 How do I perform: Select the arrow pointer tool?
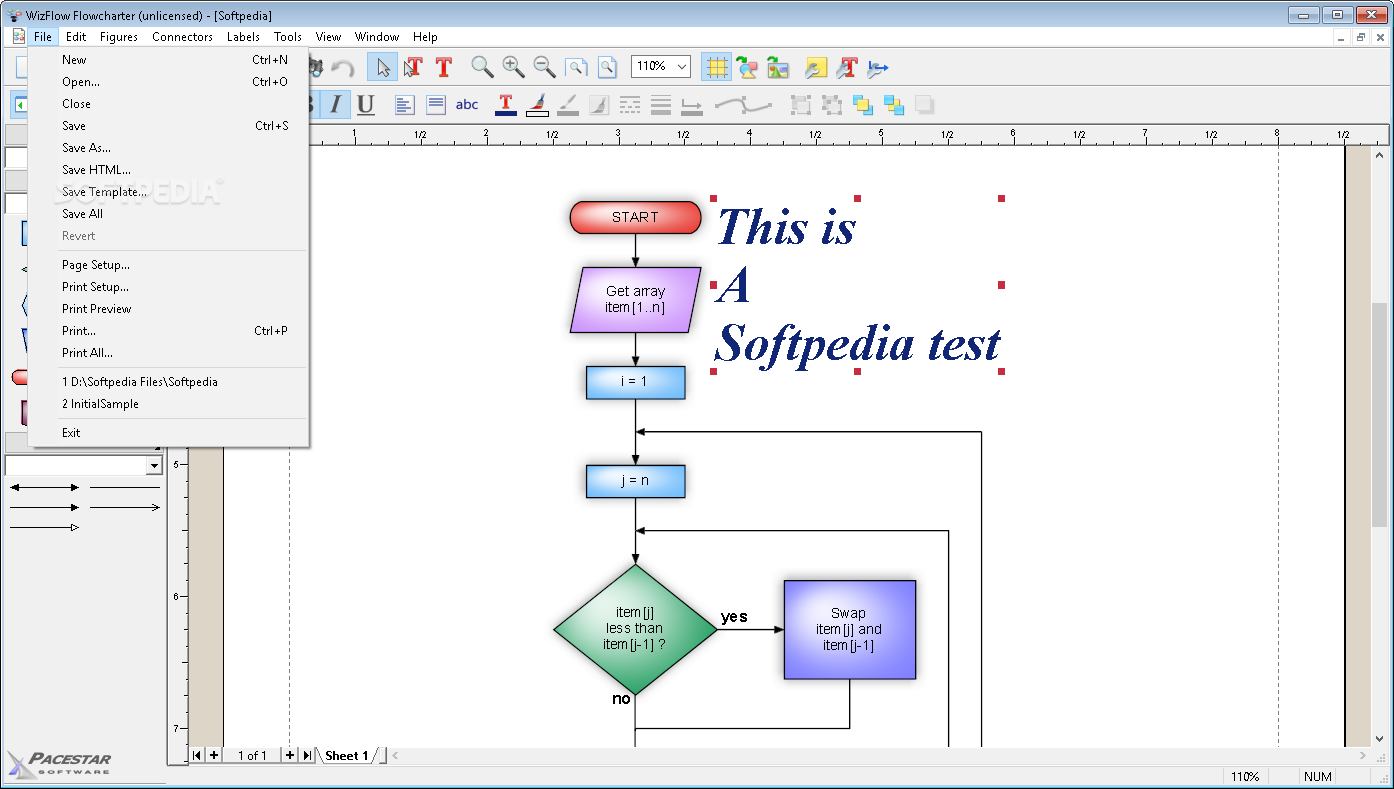pos(383,67)
